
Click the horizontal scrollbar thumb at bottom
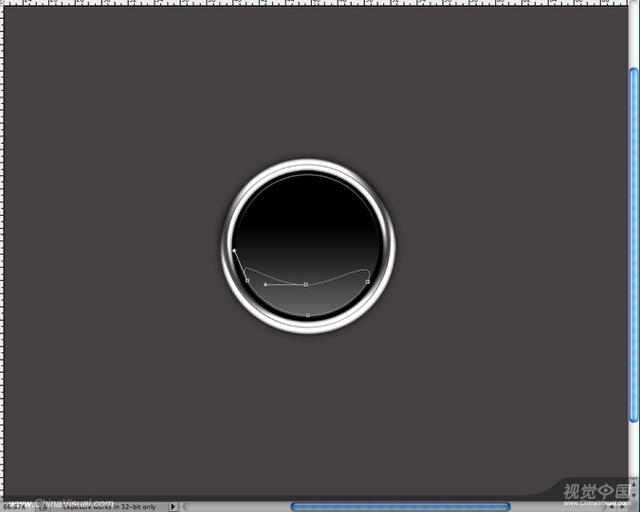[x=400, y=507]
